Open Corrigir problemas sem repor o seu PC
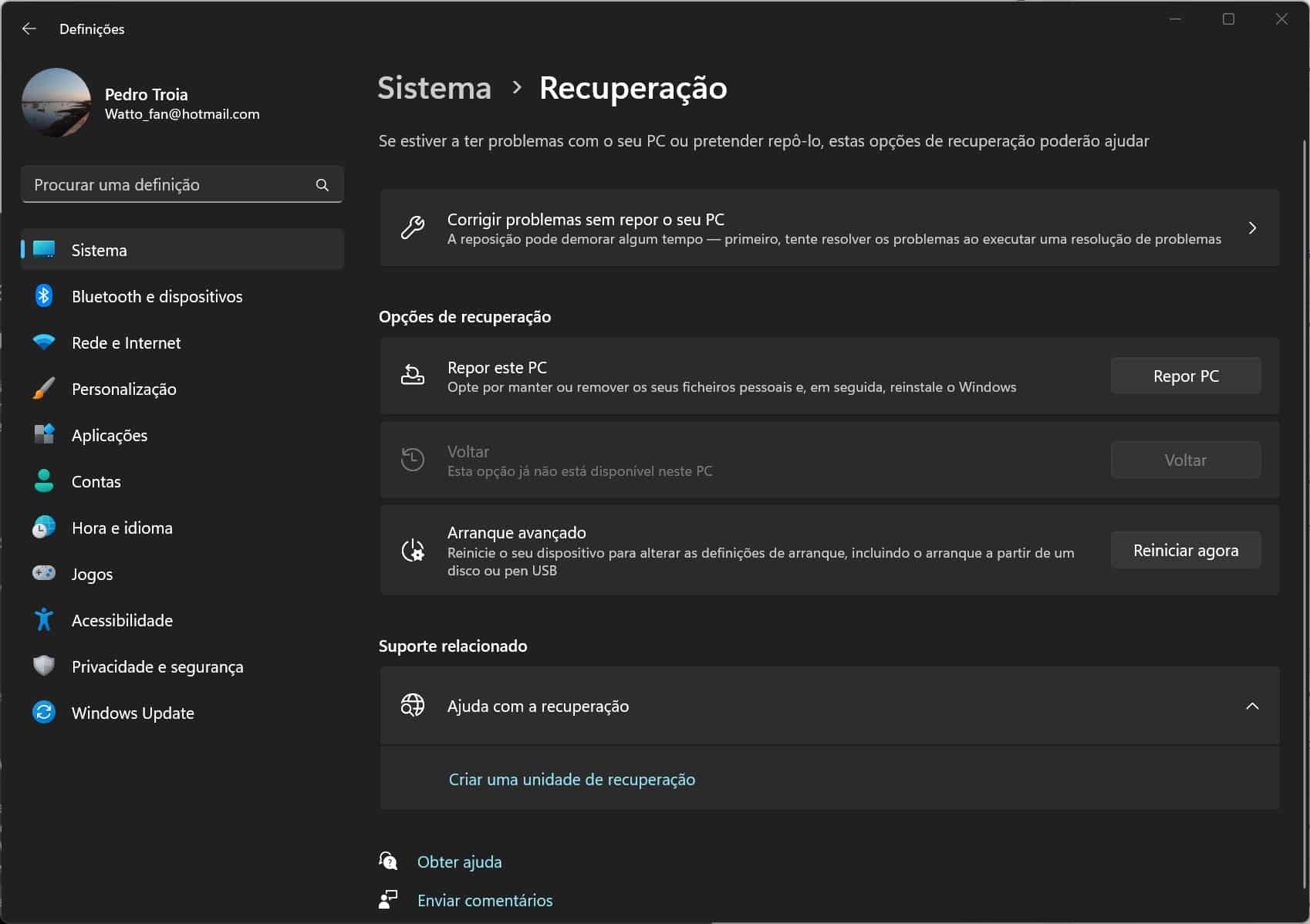Viewport: 1310px width, 924px height. click(829, 228)
